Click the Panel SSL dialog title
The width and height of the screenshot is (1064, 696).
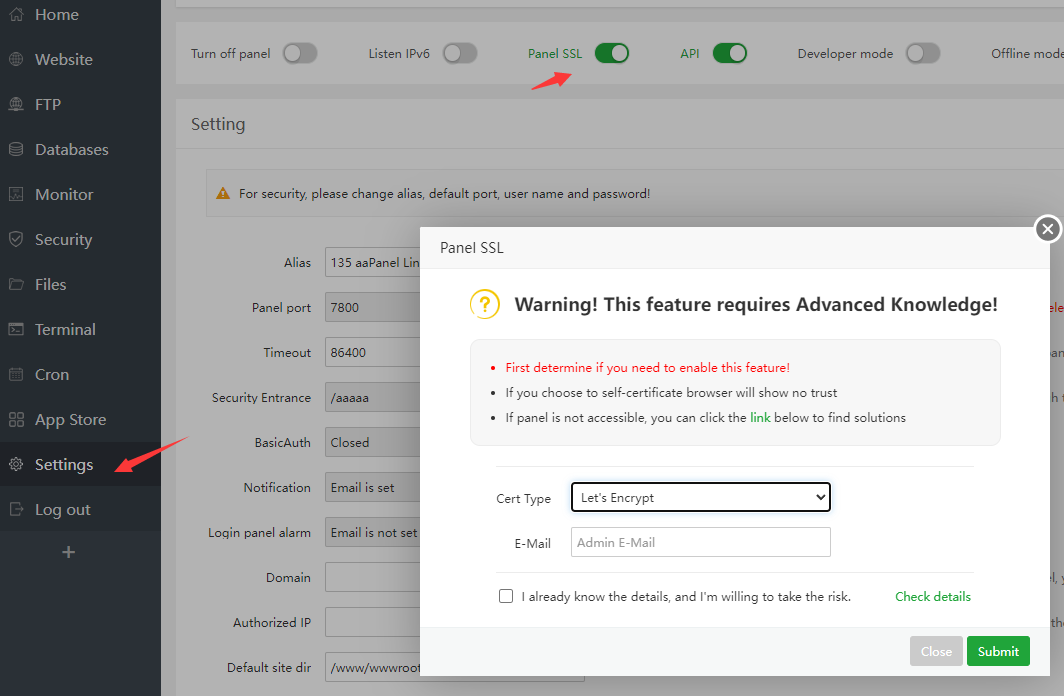(x=472, y=248)
